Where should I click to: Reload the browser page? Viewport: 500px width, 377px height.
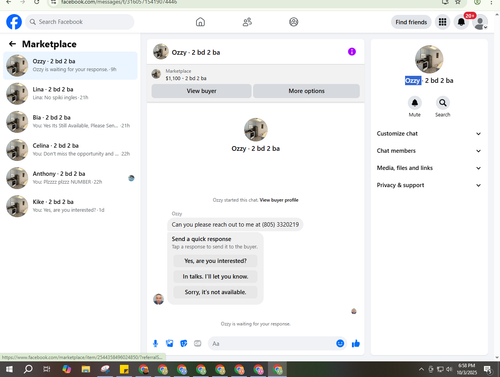click(37, 2)
